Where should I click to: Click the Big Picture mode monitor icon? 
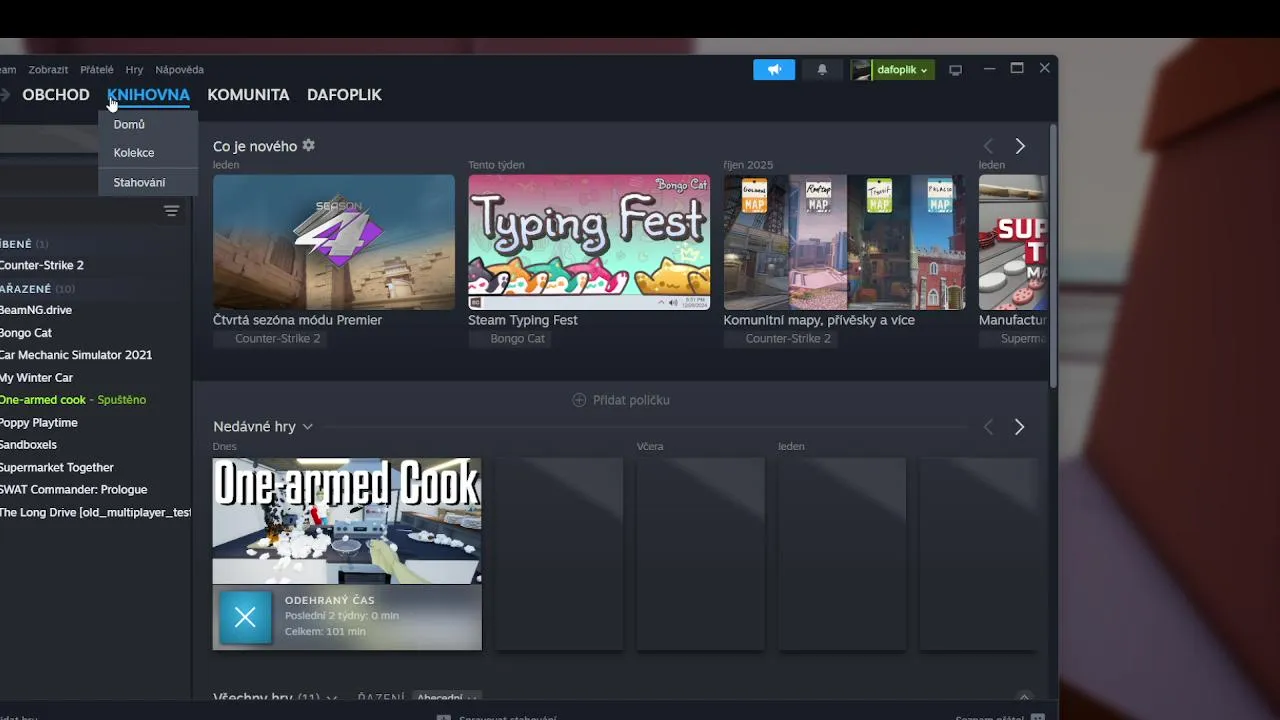[x=955, y=70]
